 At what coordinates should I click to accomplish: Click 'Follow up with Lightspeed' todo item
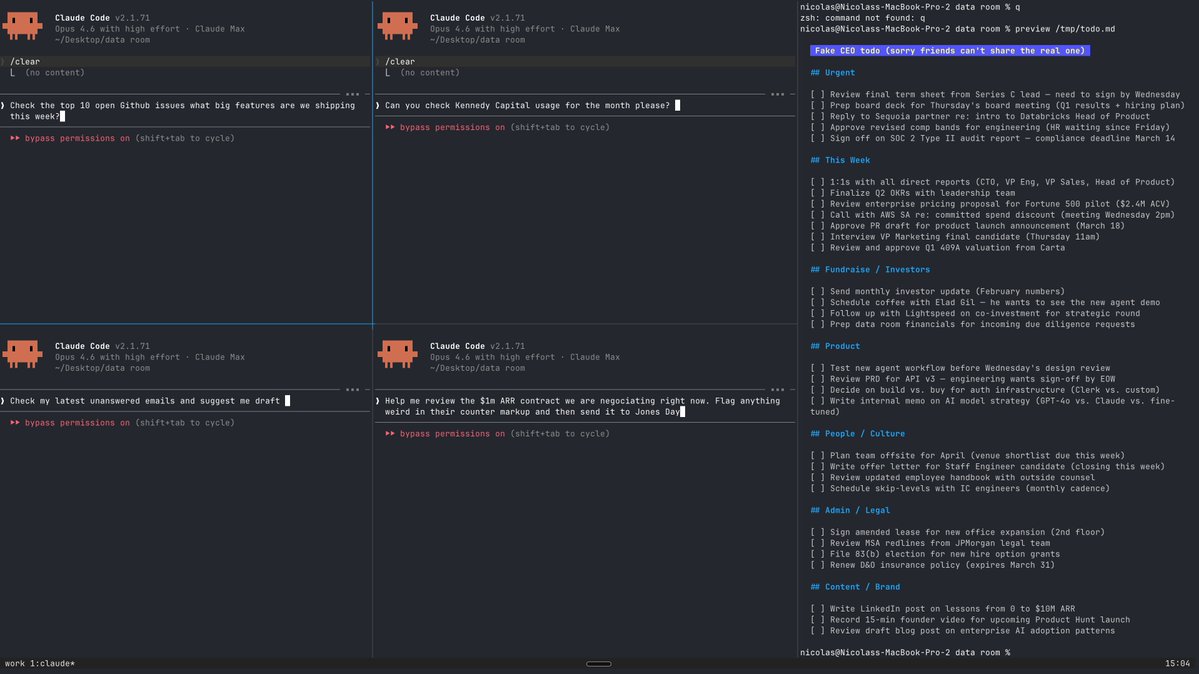coord(985,314)
